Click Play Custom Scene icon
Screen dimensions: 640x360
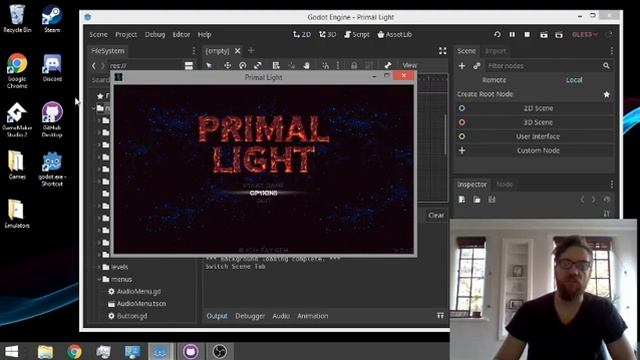click(x=559, y=35)
